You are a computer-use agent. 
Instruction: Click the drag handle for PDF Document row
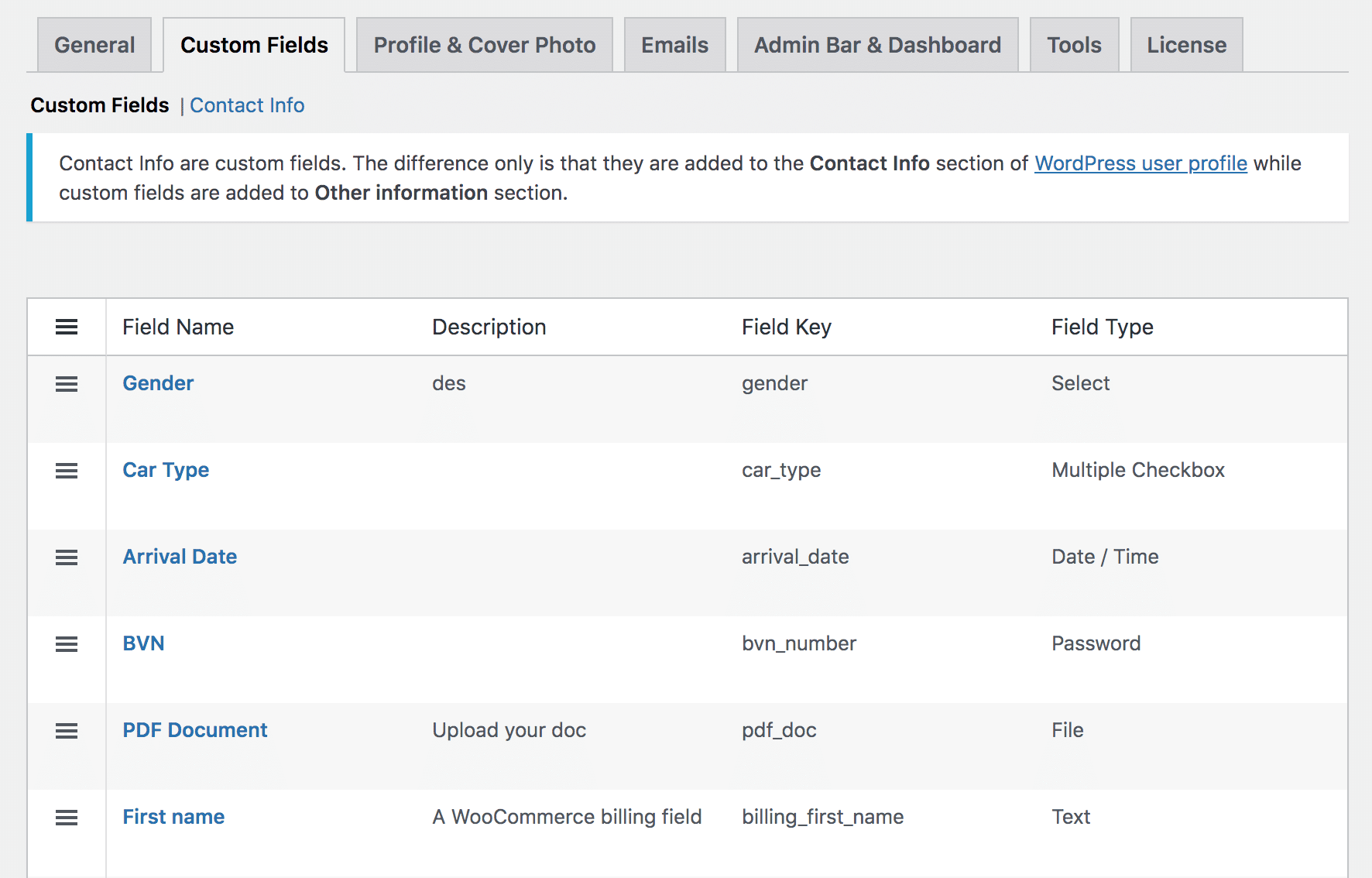coord(67,731)
